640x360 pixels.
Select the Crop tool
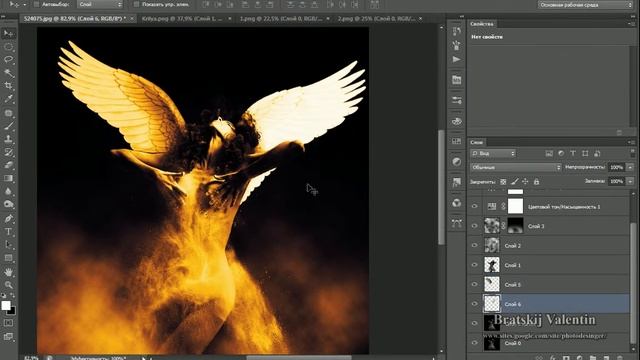[x=8, y=86]
